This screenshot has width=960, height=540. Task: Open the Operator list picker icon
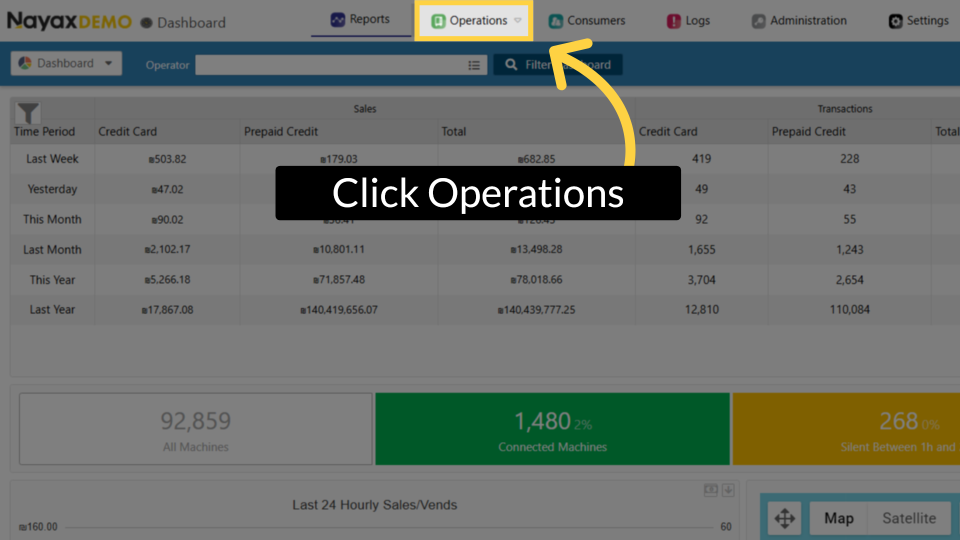click(x=474, y=64)
